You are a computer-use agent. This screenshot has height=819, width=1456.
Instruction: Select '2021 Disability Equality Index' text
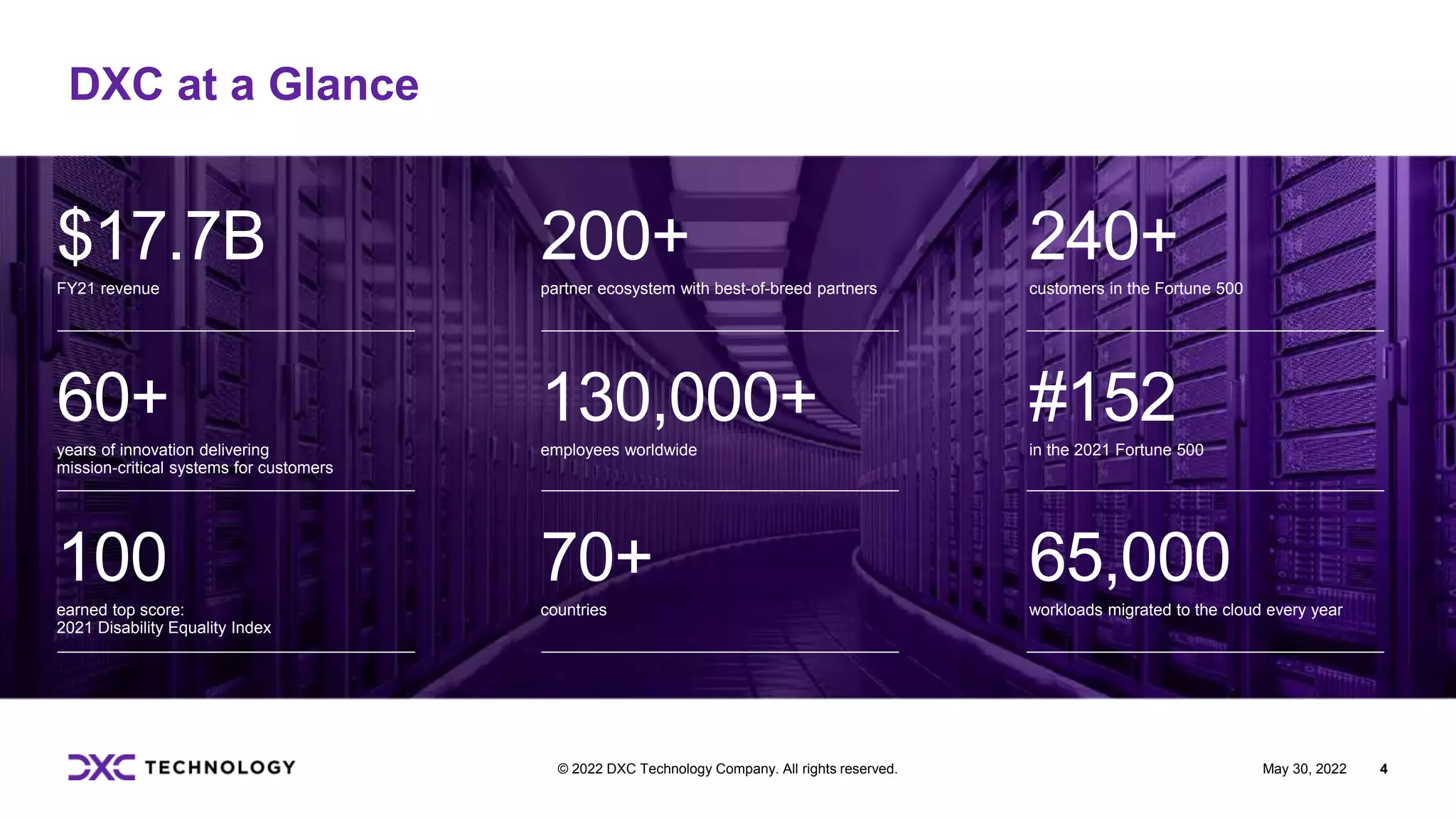click(164, 628)
